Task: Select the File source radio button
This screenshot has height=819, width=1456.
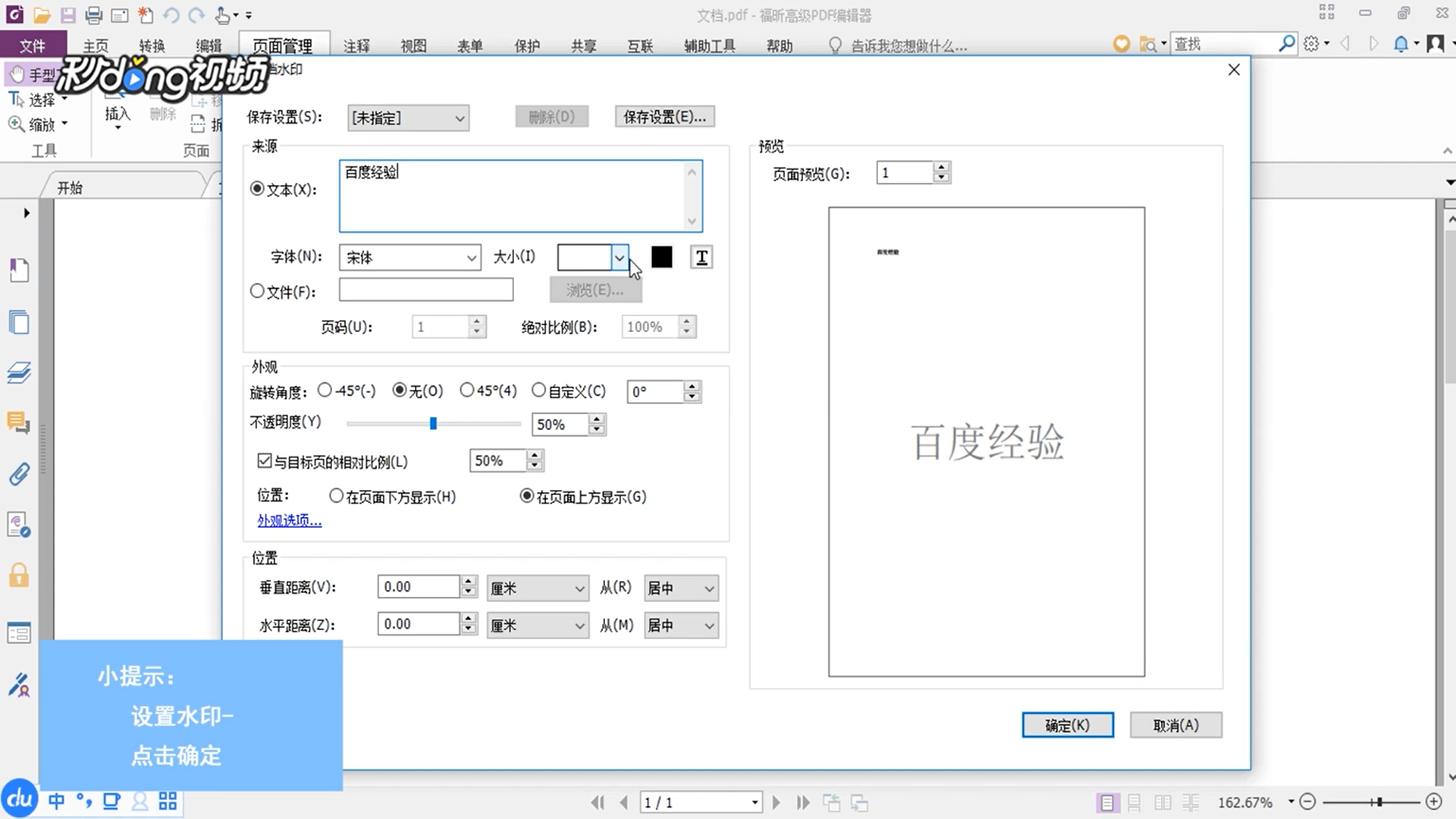Action: pyautogui.click(x=257, y=290)
